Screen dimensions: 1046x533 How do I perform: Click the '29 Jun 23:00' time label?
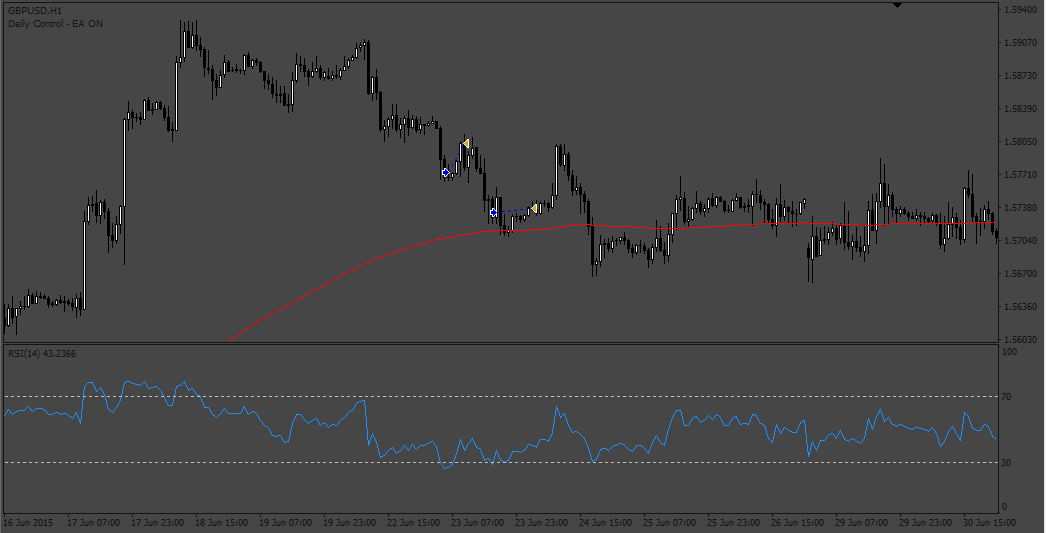pyautogui.click(x=926, y=523)
